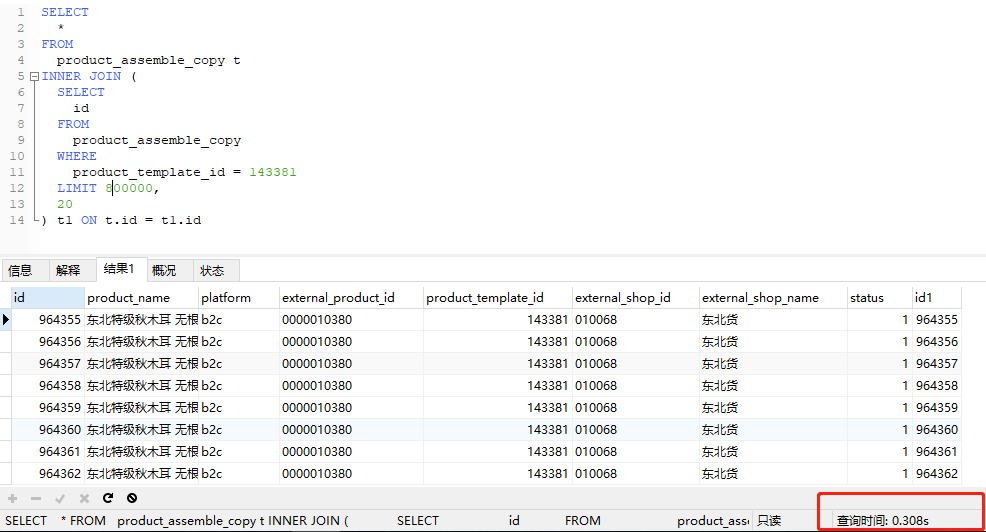Image resolution: width=986 pixels, height=532 pixels.
Task: Click the stop icon in results toolbar
Action: (x=132, y=498)
